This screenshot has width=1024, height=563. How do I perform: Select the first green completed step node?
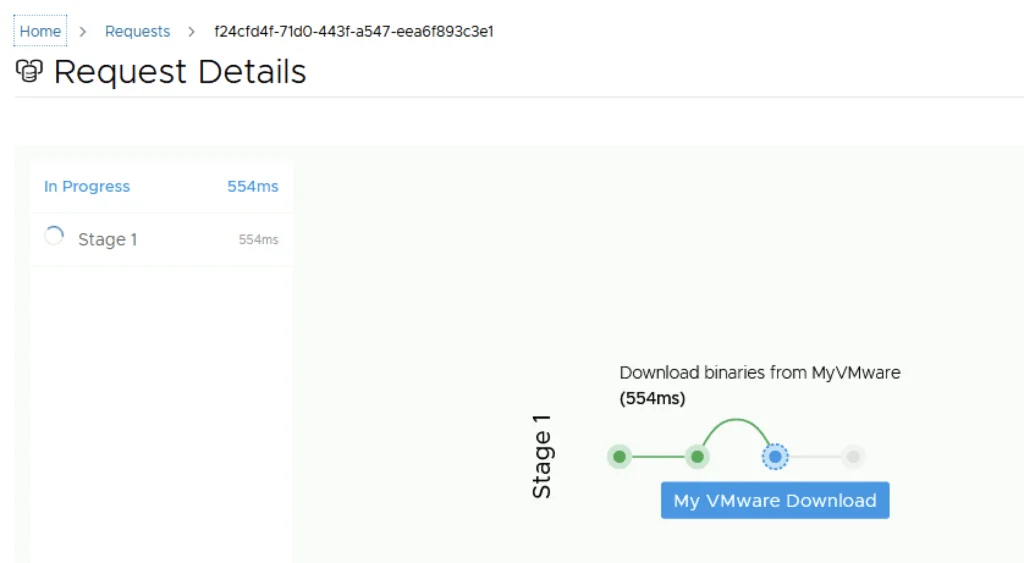coord(619,457)
